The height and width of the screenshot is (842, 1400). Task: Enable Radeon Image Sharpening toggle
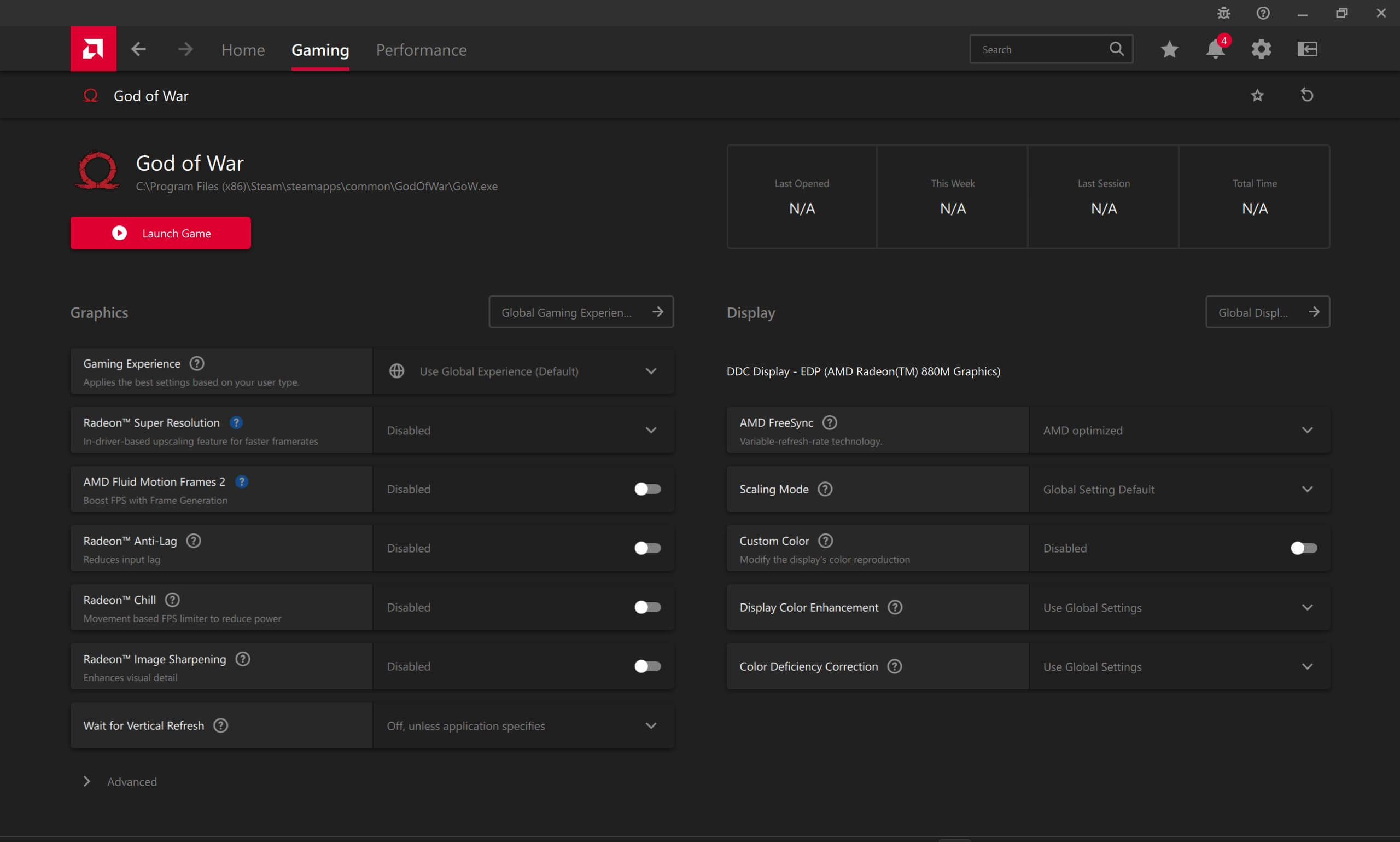click(x=647, y=666)
